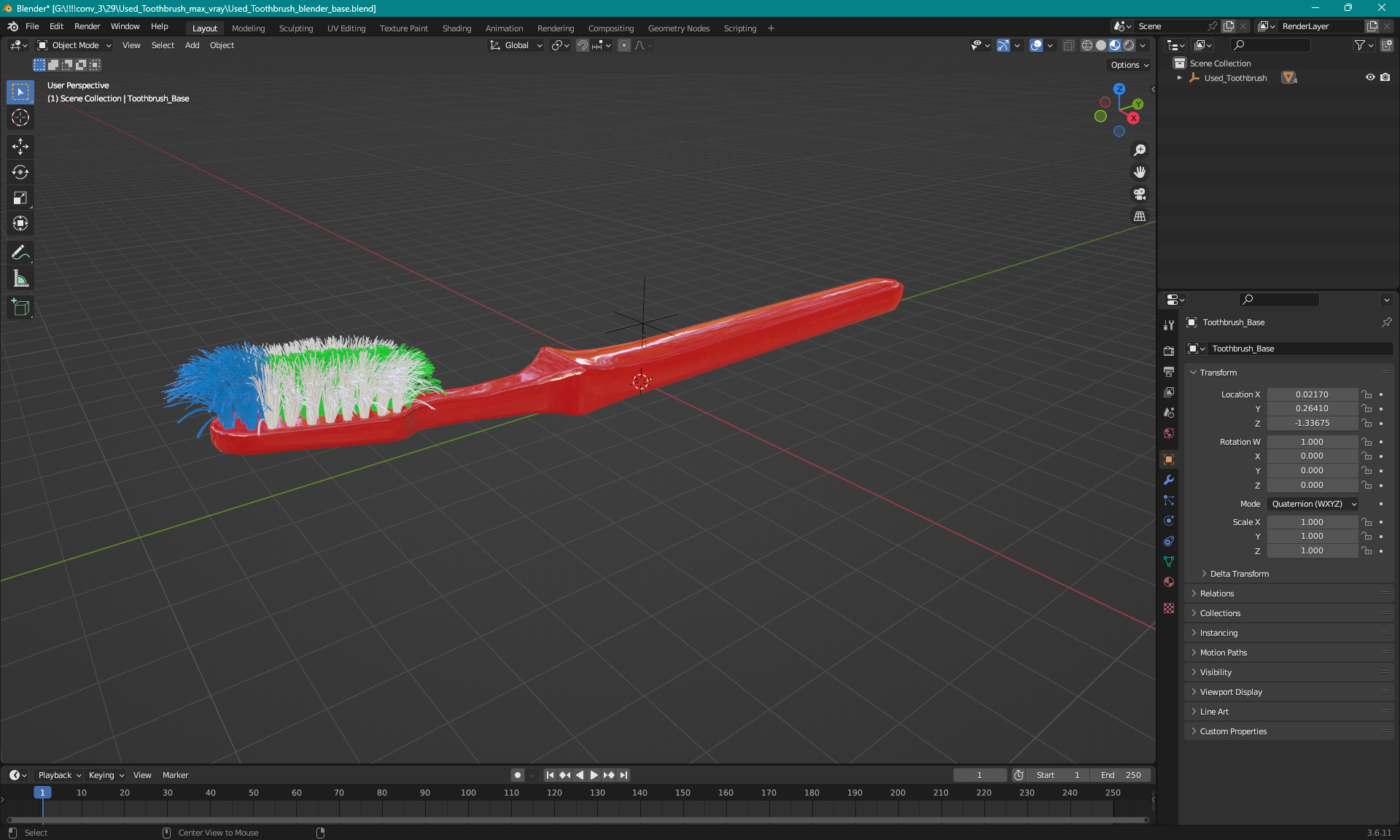Open Global transform orientation dropdown

pos(516,45)
